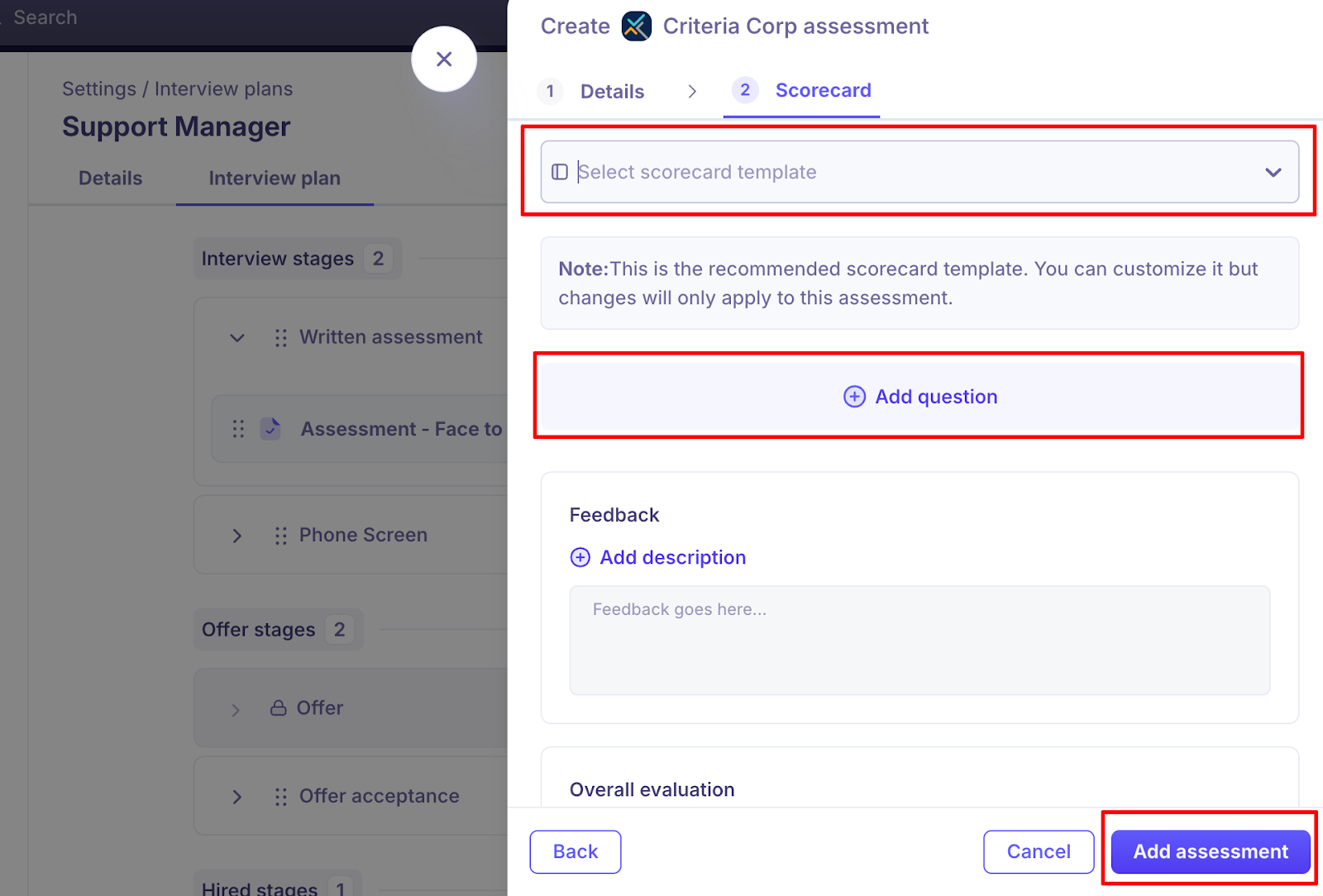Click drag handle beside Assessment - Face to
Screen dimensions: 1323x896
(238, 429)
